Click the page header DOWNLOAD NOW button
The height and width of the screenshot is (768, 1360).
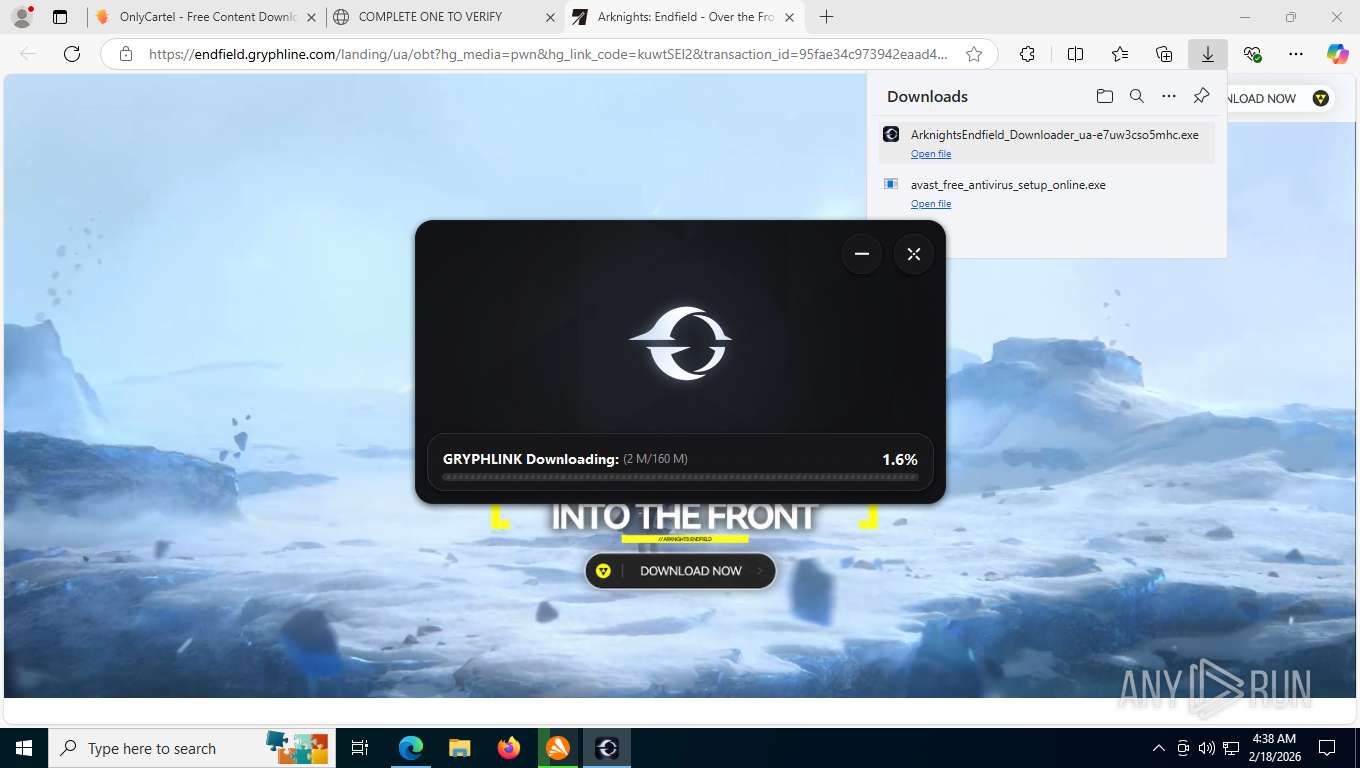[1280, 98]
